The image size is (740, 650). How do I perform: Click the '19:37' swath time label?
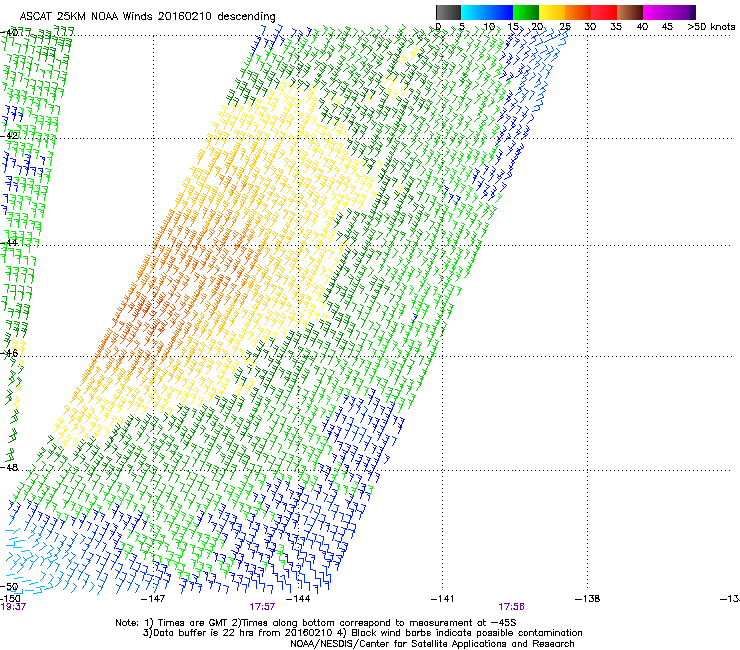click(x=13, y=607)
